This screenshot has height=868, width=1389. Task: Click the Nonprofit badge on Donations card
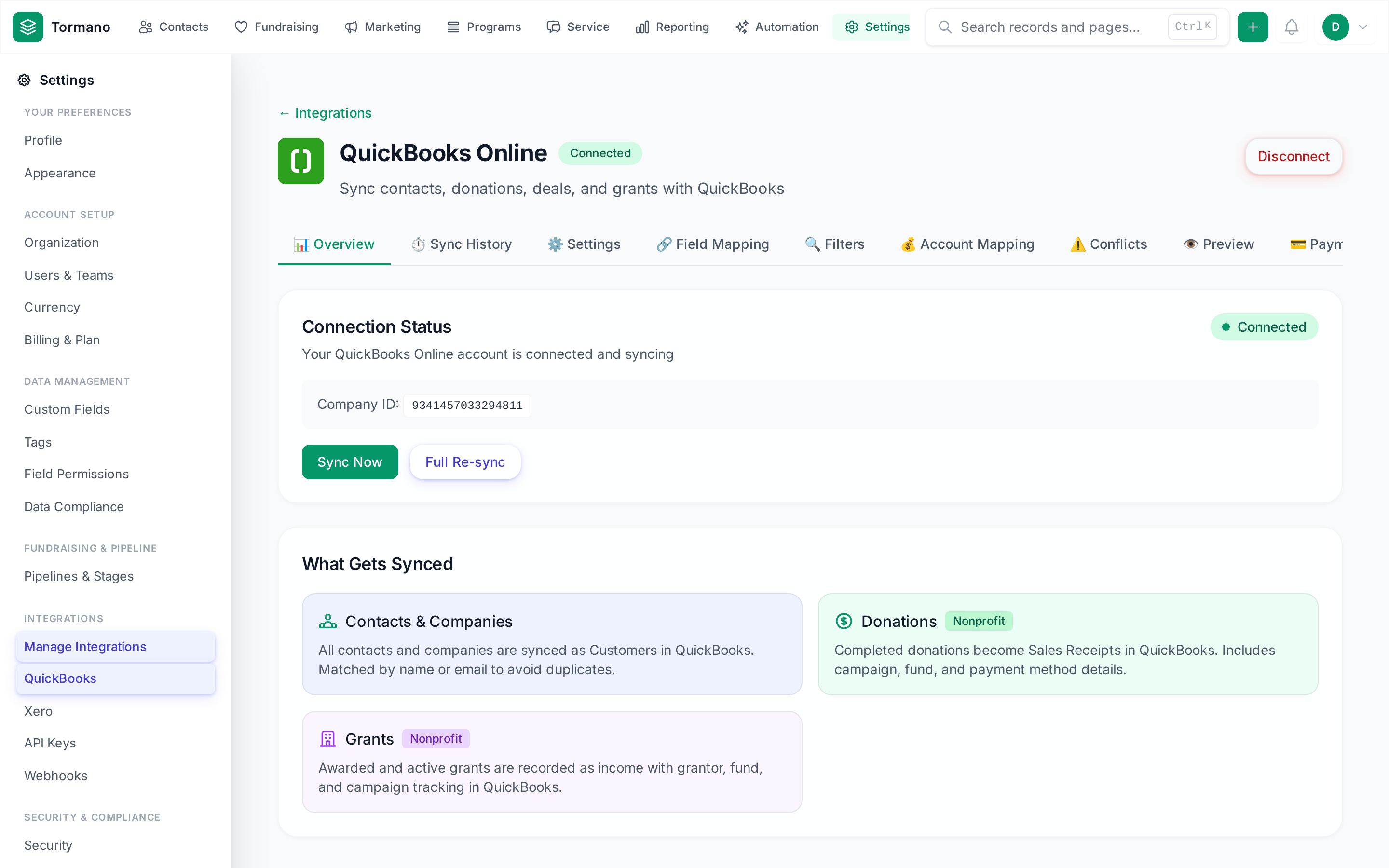979,621
